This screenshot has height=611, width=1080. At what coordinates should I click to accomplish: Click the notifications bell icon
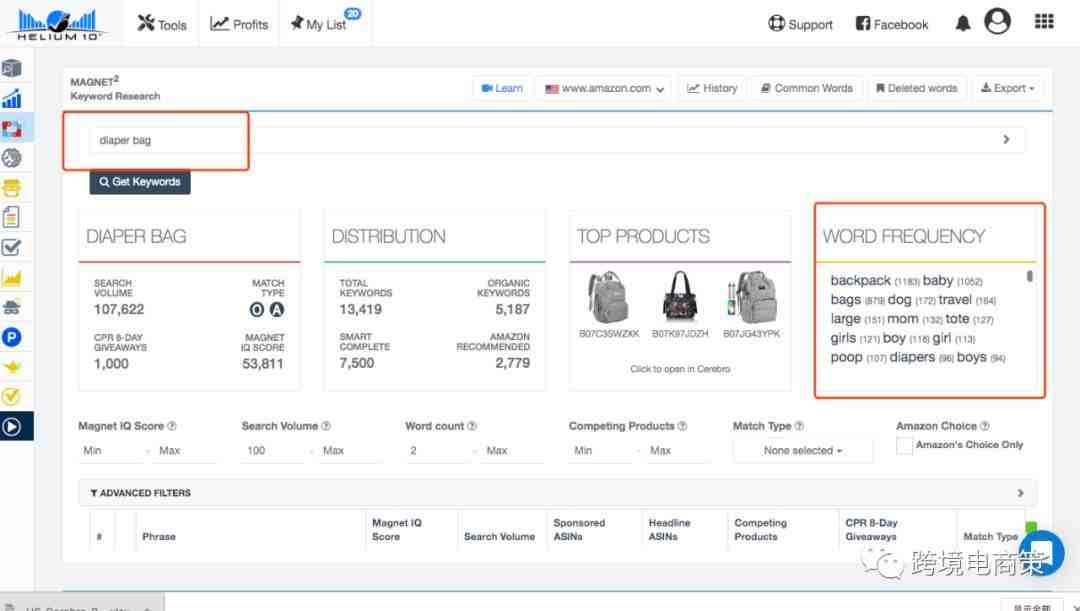coord(963,24)
